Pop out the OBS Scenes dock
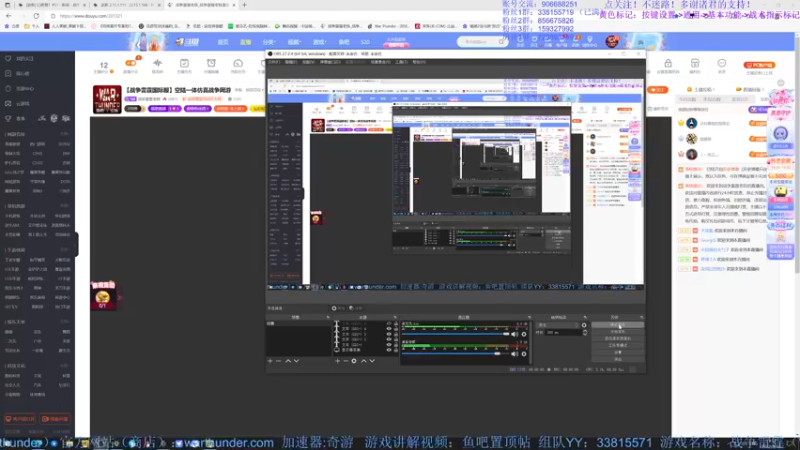Image resolution: width=800 pixels, height=450 pixels. pos(328,317)
